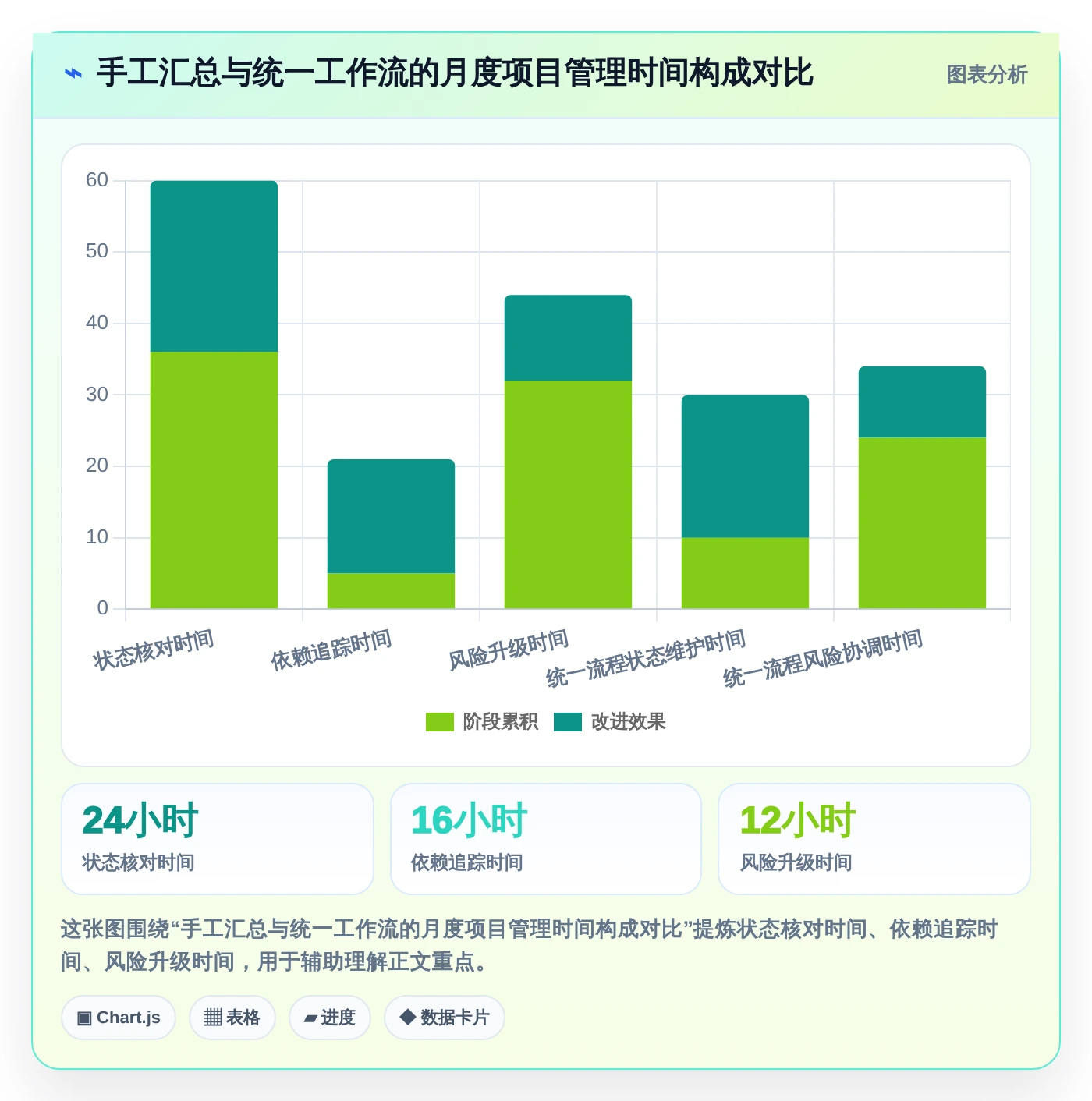Screen dimensions: 1092x1101
Task: Click the 图表分析 label in the header
Action: pos(987,75)
